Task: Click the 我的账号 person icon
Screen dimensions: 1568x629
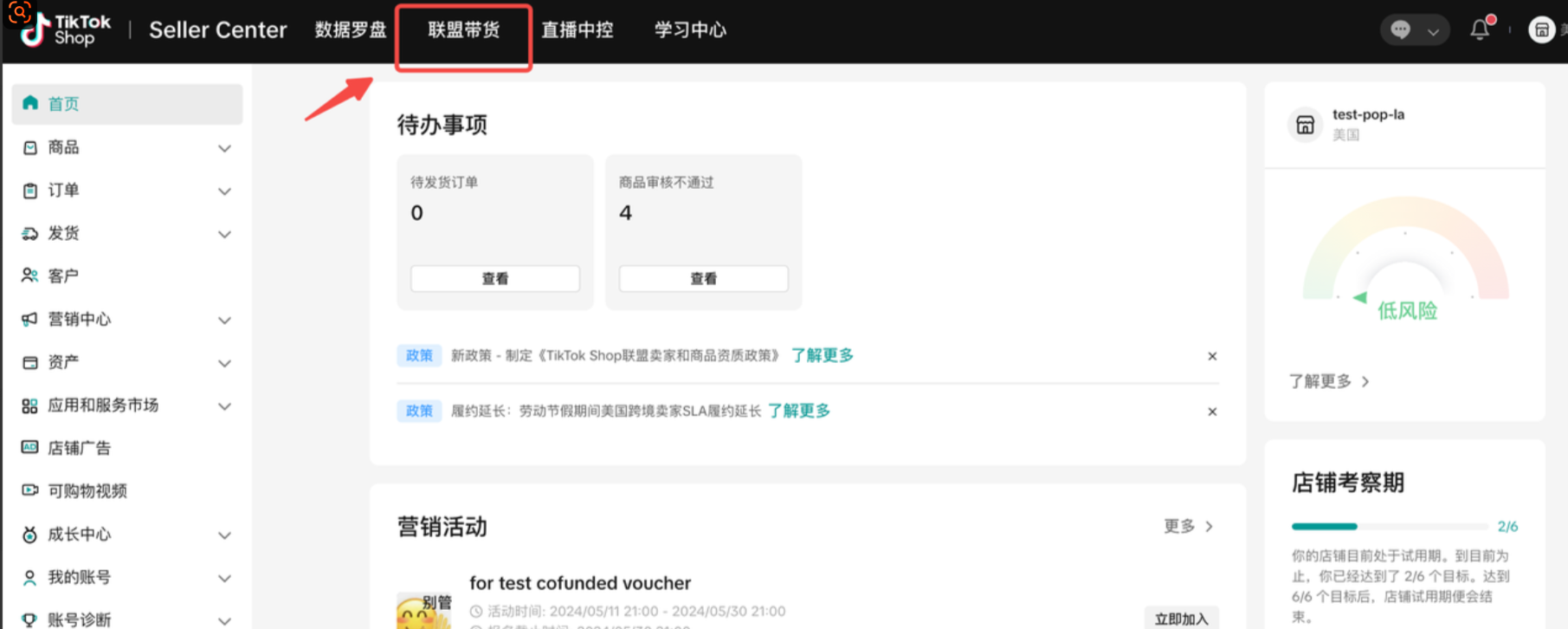Action: [30, 577]
